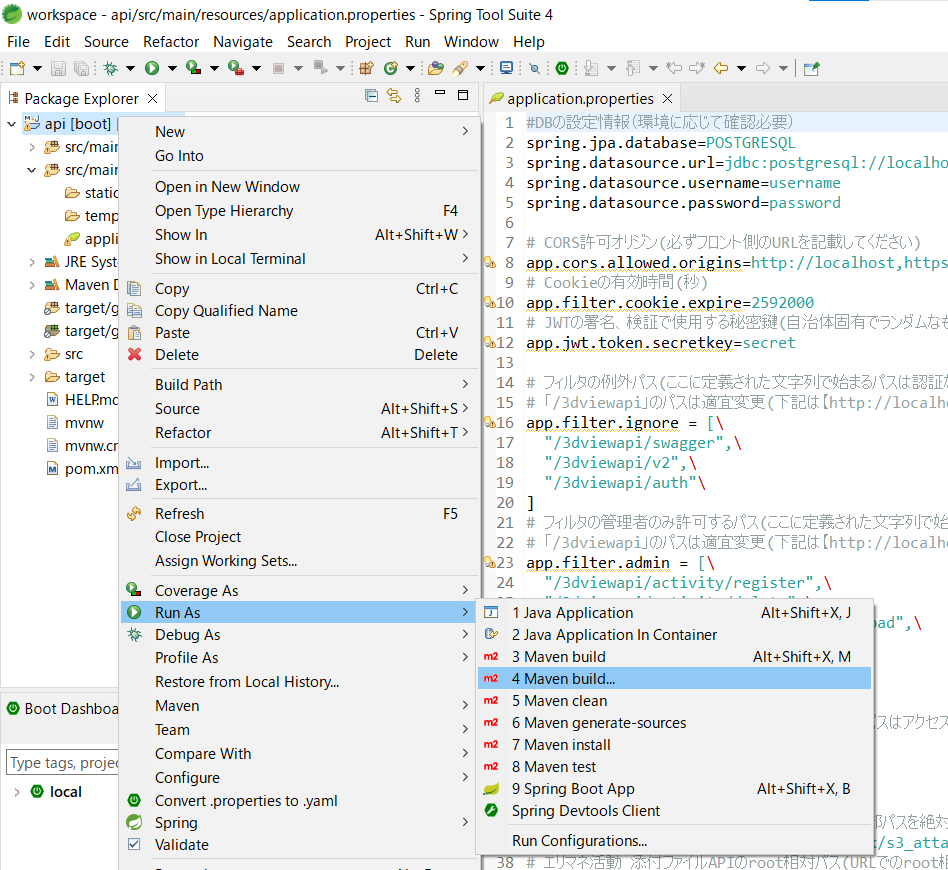Click the Boot Dashboard tag filter field
The height and width of the screenshot is (870, 948).
63,762
